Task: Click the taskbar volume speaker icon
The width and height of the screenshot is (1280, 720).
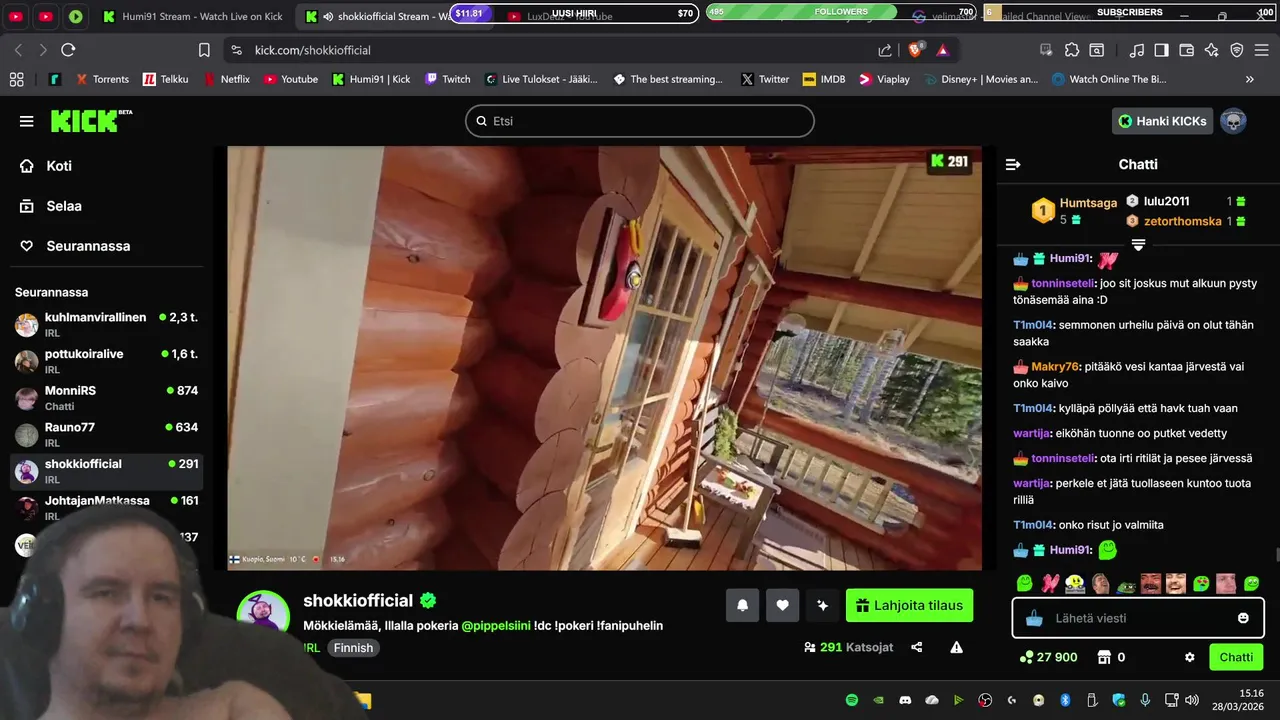Action: 1193,700
